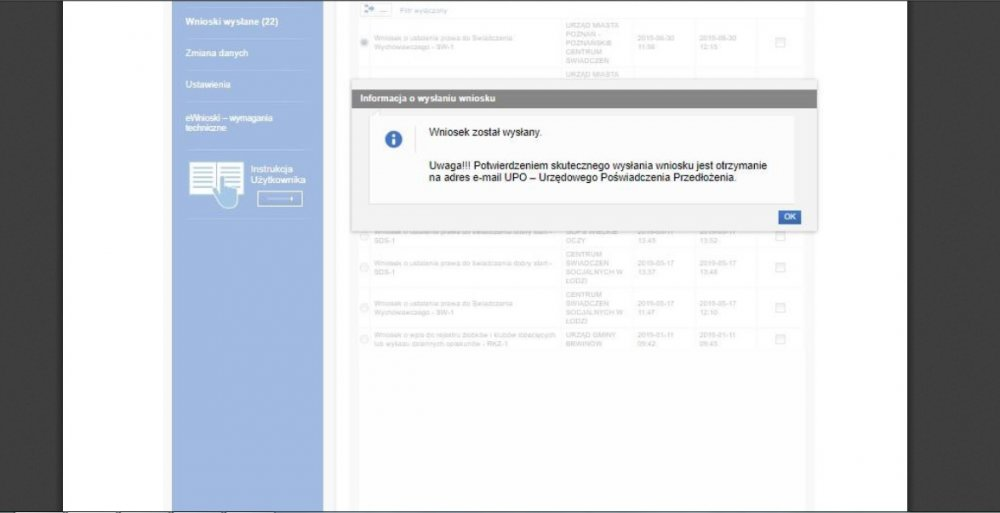
Task: Click the user manual book icon
Action: pos(216,183)
